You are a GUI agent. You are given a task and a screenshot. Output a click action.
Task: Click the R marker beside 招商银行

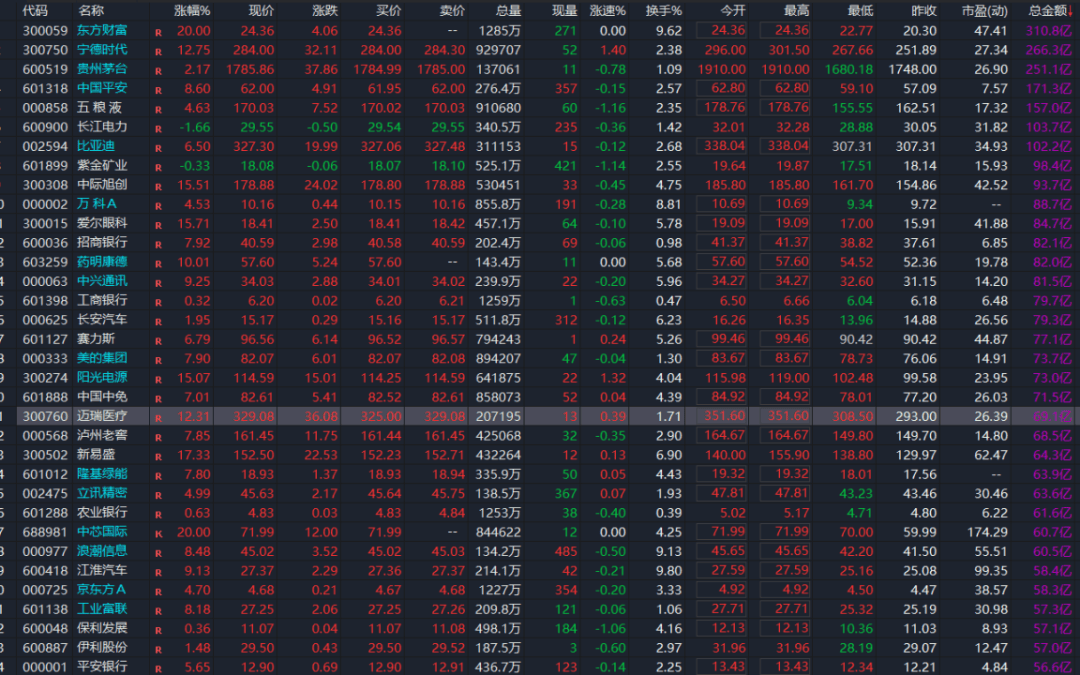(158, 245)
